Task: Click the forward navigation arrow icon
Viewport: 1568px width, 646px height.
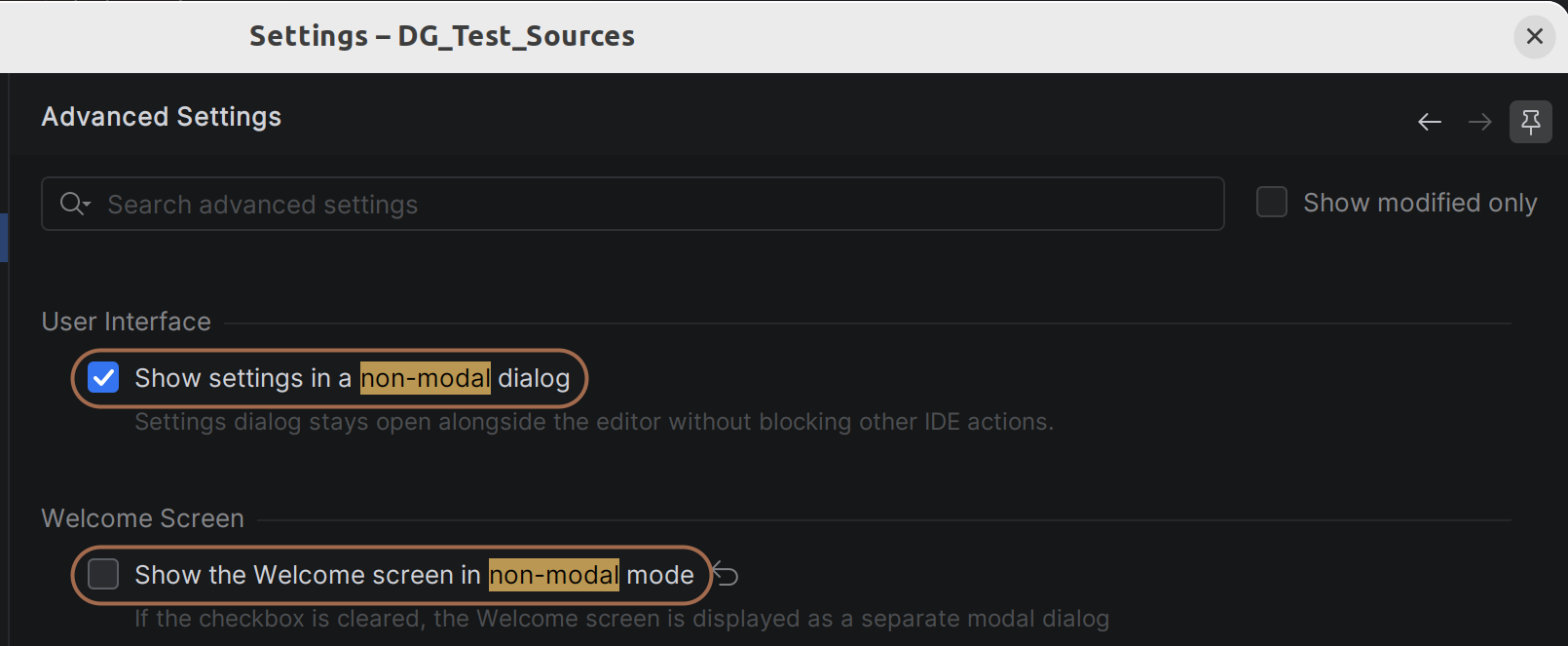Action: click(1479, 122)
